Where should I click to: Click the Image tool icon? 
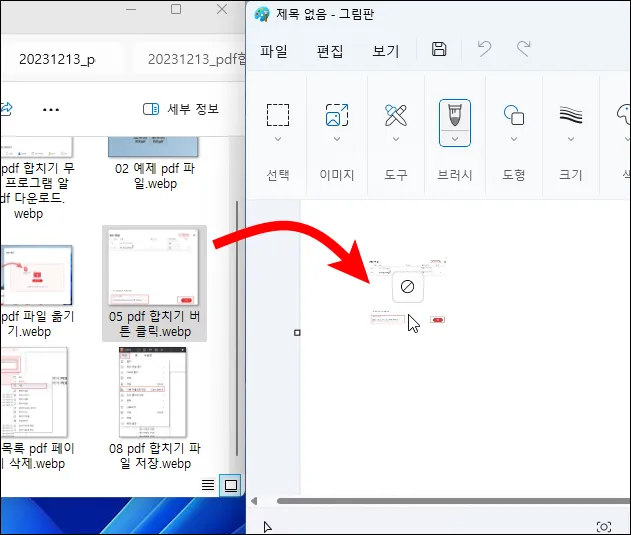(x=337, y=115)
